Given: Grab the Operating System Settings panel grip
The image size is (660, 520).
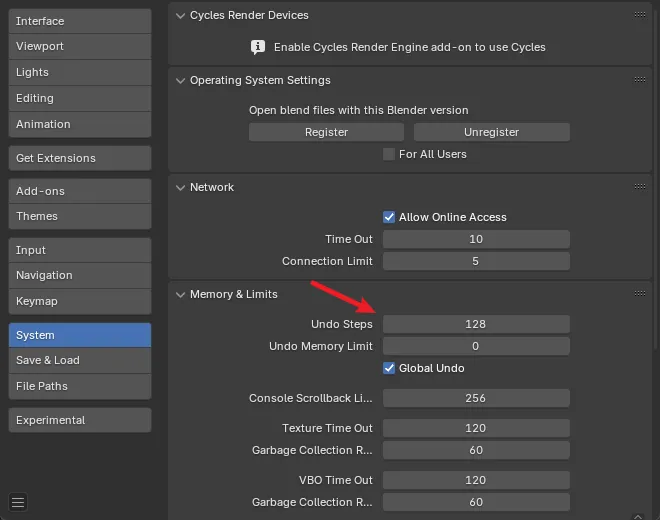Looking at the screenshot, I should pos(639,80).
